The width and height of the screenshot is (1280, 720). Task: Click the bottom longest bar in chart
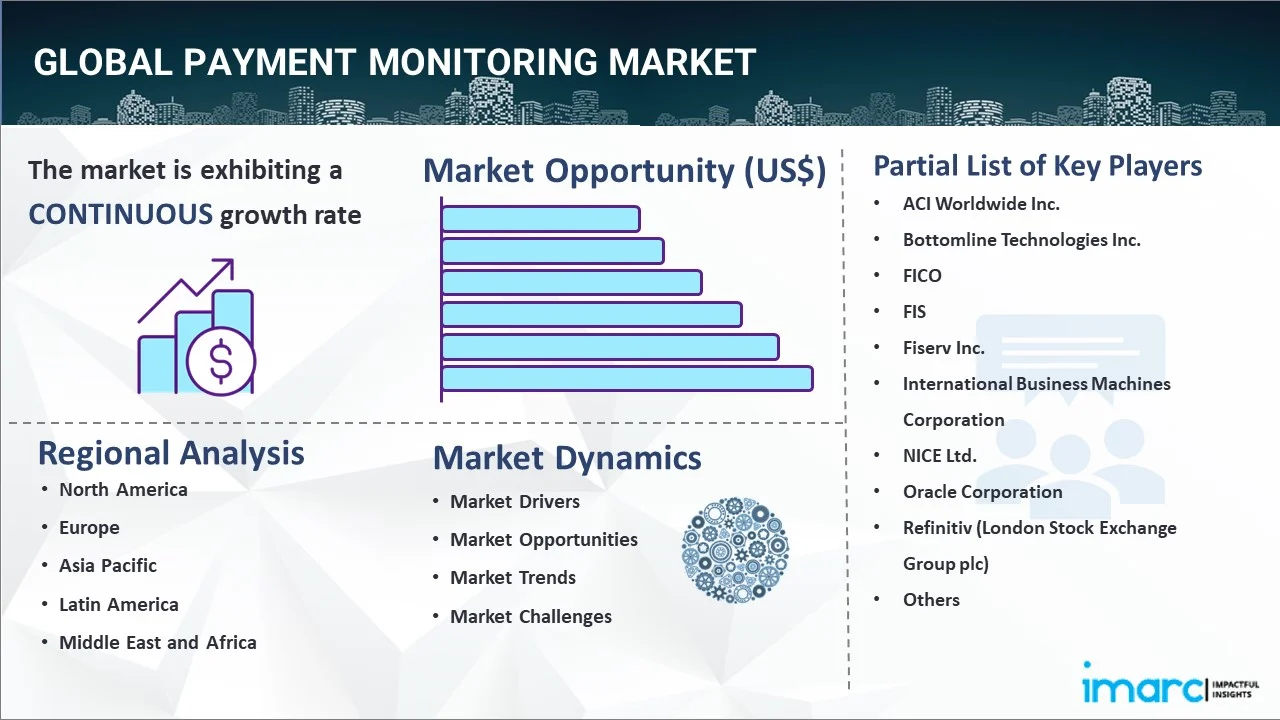627,379
